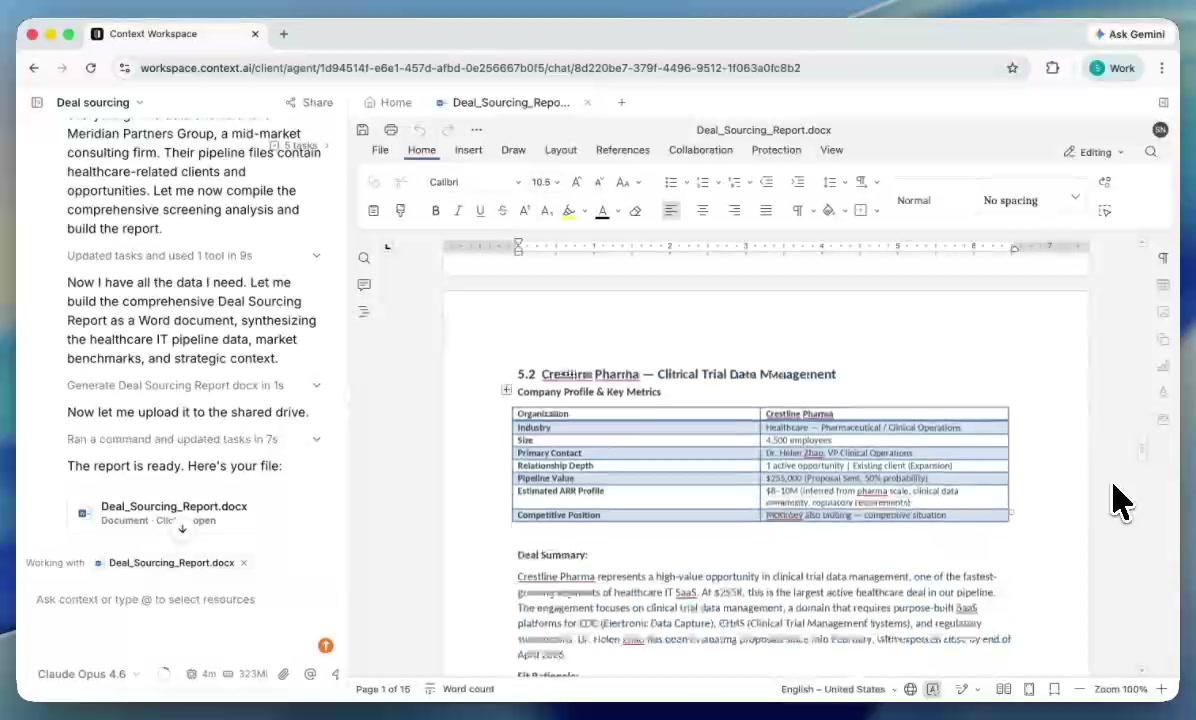This screenshot has height=720, width=1196.
Task: Toggle track changes in the status bar
Action: [x=962, y=689]
